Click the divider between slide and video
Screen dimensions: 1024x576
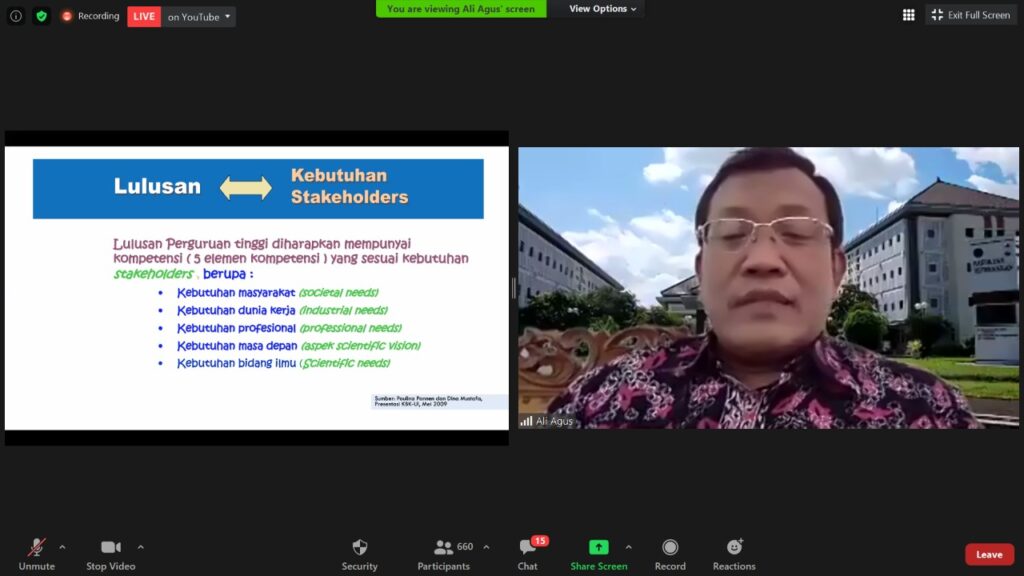514,288
